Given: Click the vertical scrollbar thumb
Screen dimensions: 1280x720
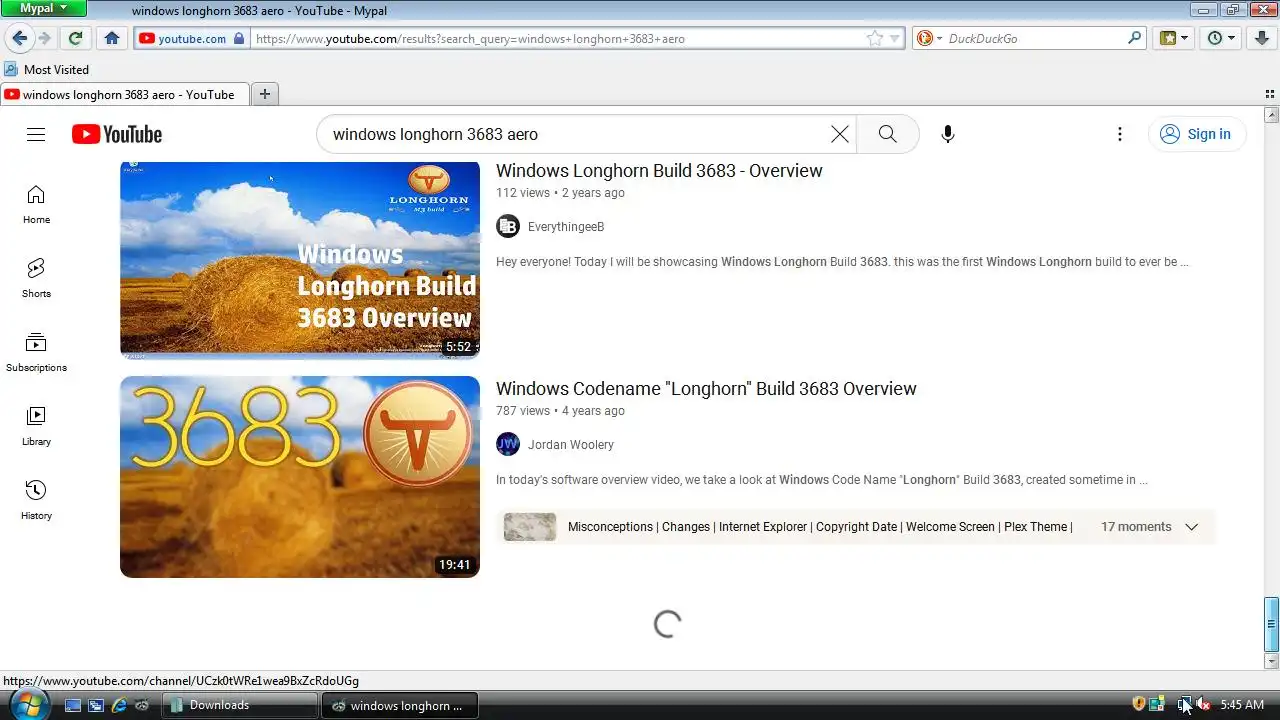Looking at the screenshot, I should tap(1271, 624).
